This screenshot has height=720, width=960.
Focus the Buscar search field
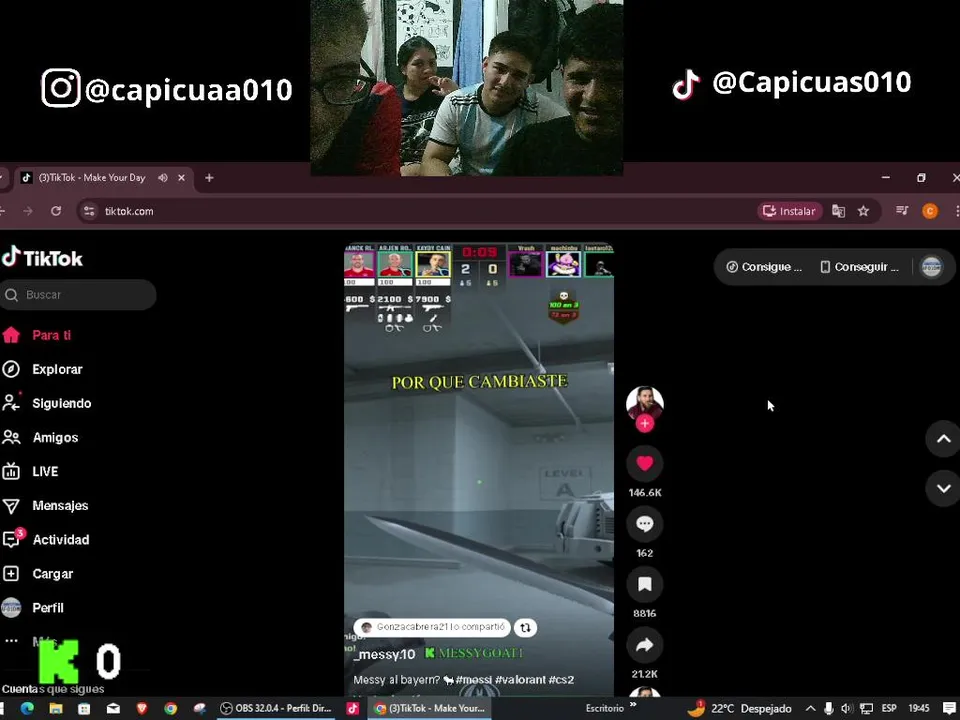(78, 294)
